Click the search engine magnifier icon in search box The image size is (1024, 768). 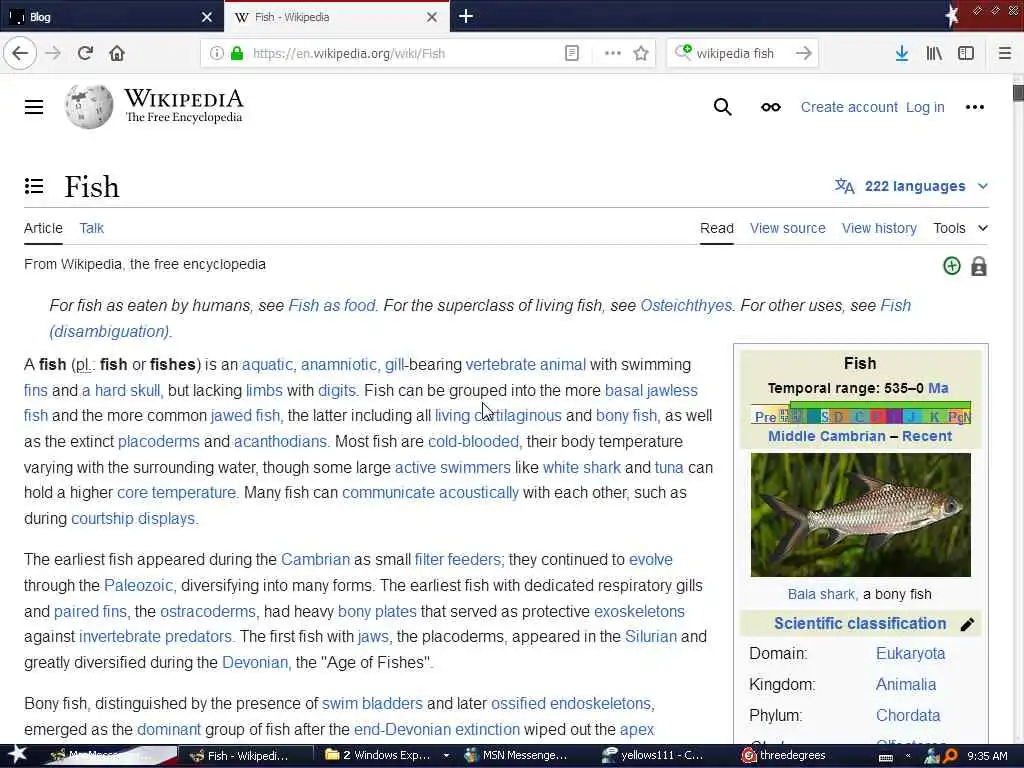point(683,52)
